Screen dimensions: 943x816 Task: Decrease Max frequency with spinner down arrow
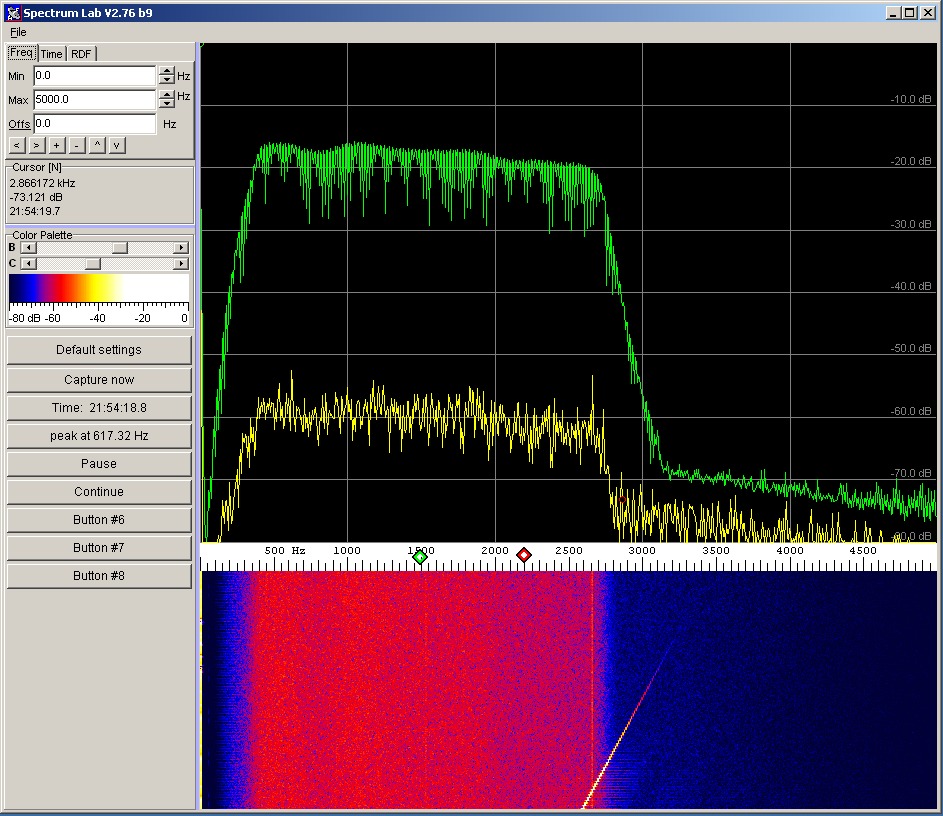(x=166, y=104)
